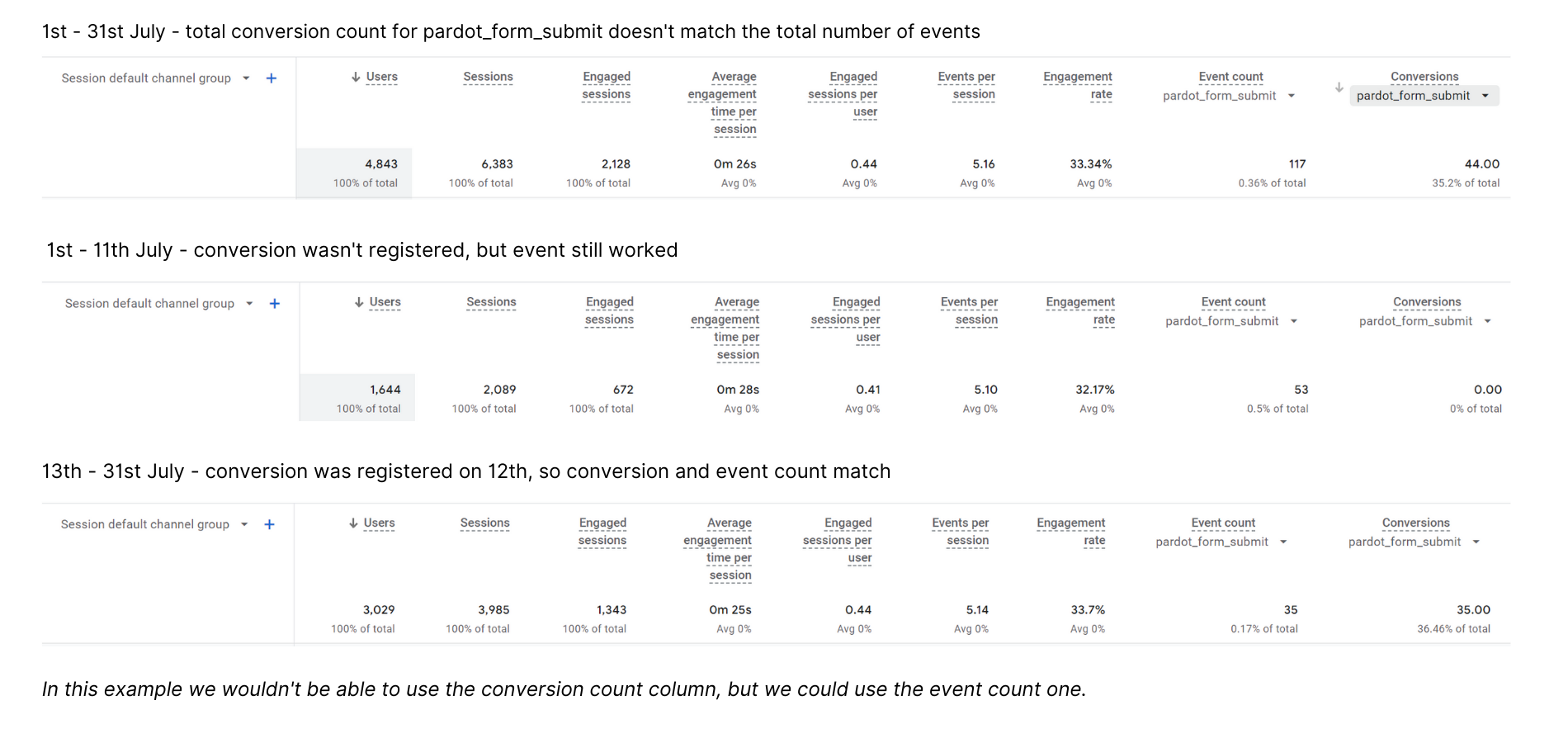
Task: Click Sessions column header in first table
Action: [x=488, y=77]
